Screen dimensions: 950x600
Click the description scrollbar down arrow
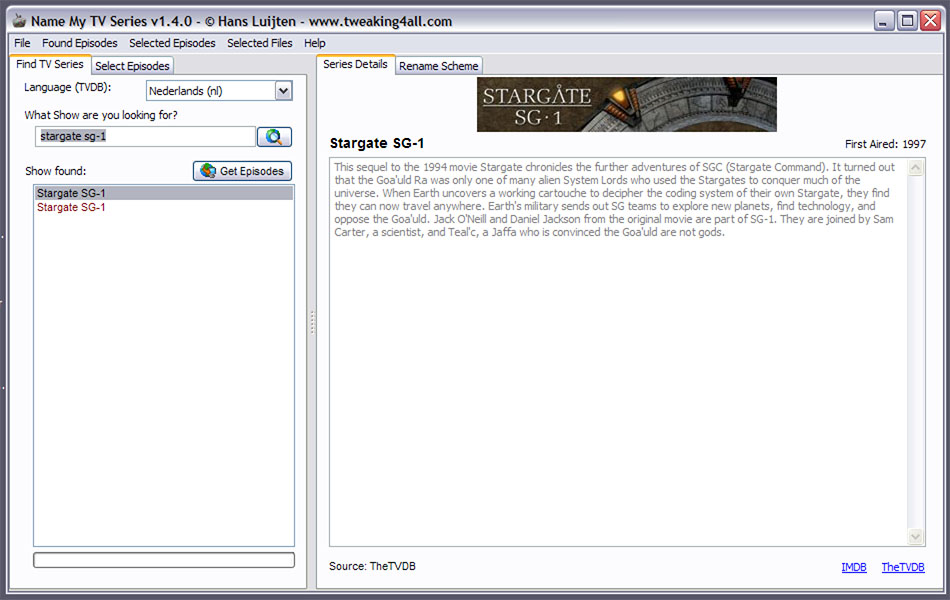pos(915,536)
